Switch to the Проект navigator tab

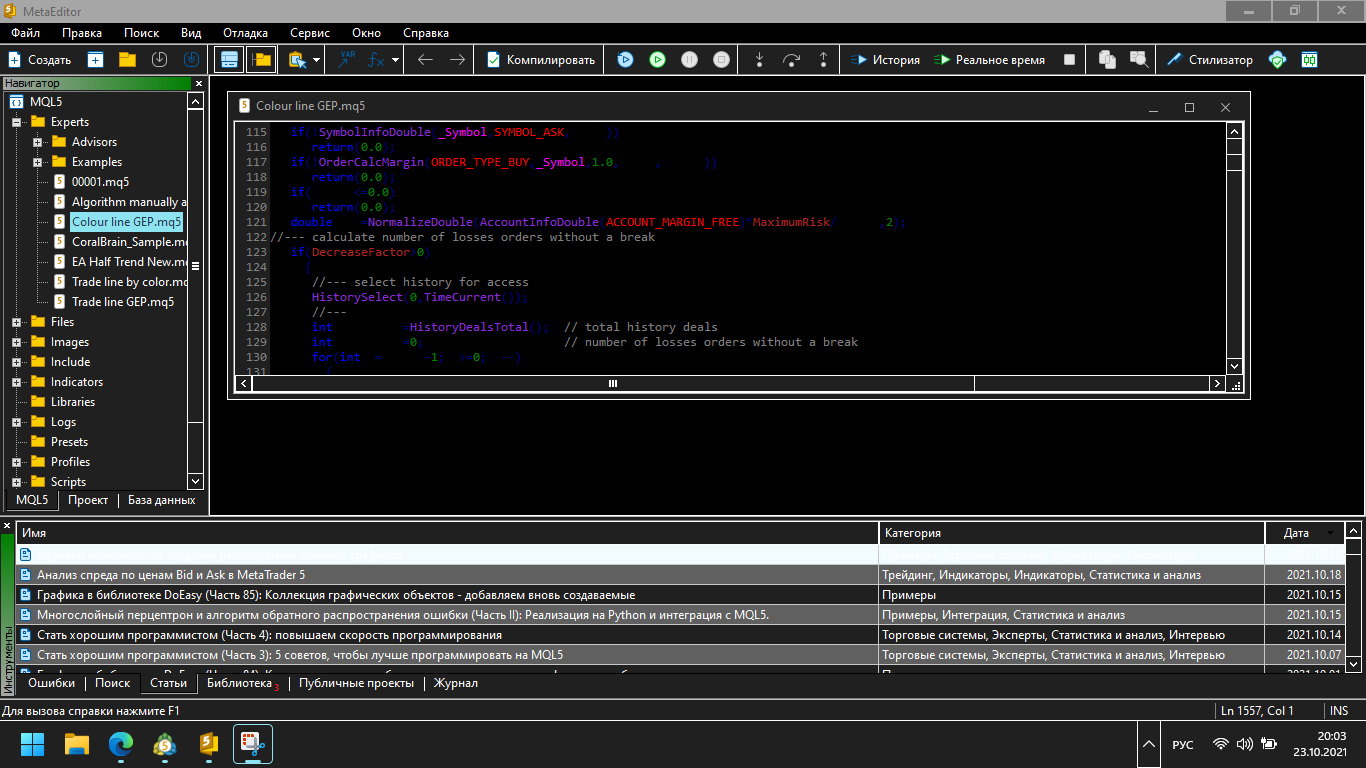pyautogui.click(x=88, y=500)
